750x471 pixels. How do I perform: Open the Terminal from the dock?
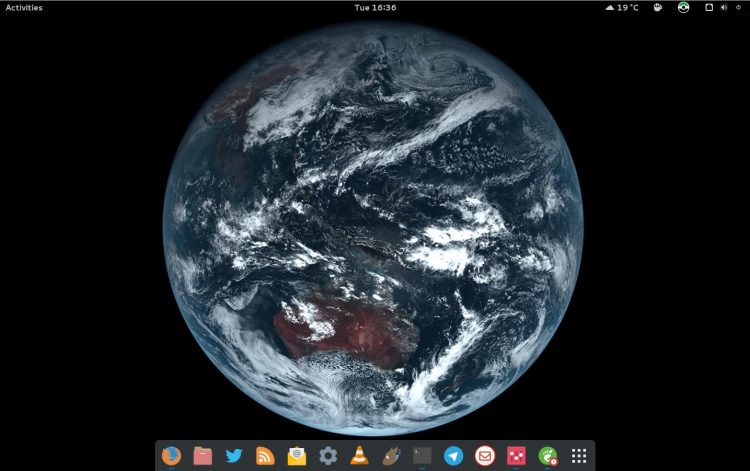(422, 456)
